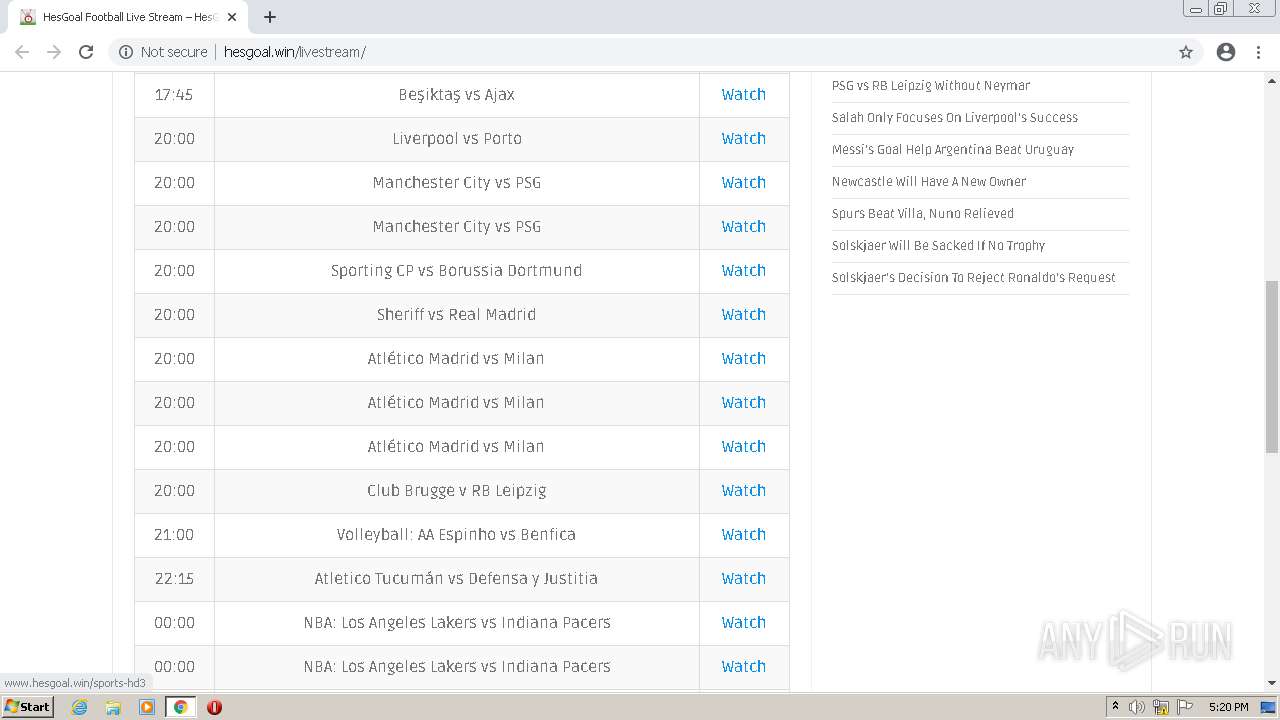The width and height of the screenshot is (1280, 720).
Task: Open the Chrome three-dot menu
Action: tap(1259, 52)
